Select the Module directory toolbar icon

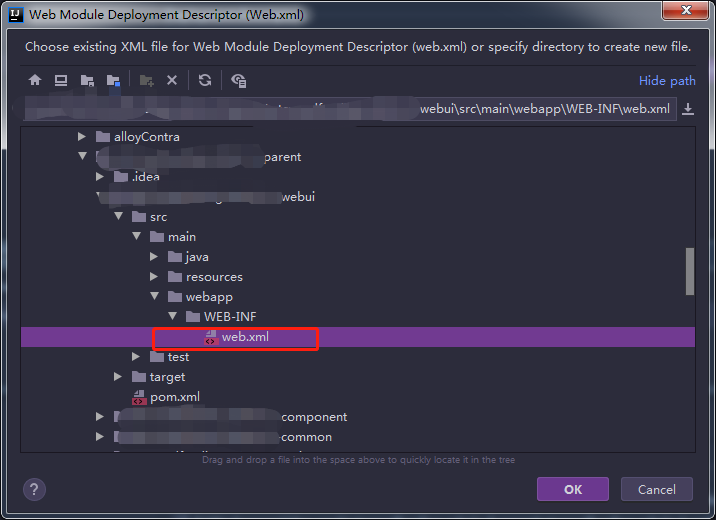pyautogui.click(x=113, y=80)
